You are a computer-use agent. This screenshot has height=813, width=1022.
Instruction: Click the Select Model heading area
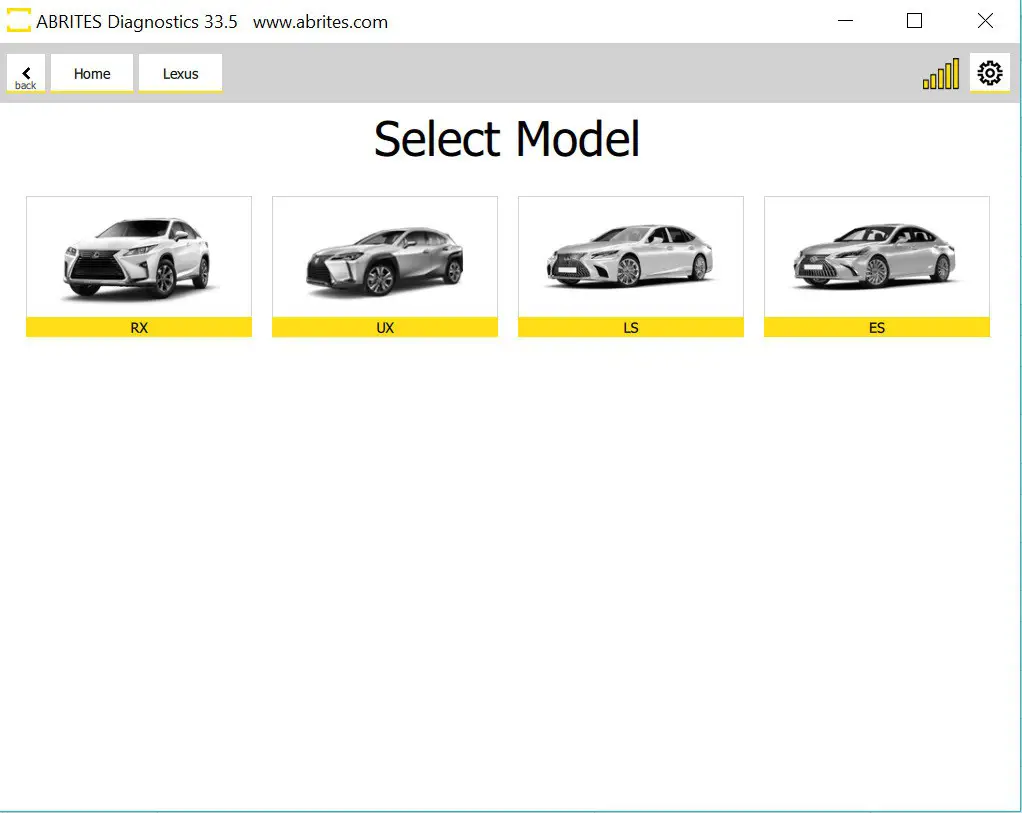coord(506,140)
